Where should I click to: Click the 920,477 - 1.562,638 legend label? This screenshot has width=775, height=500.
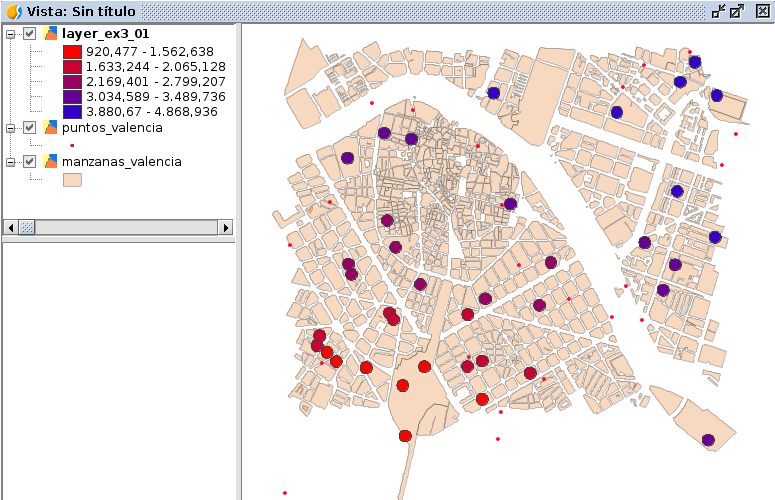coord(150,51)
